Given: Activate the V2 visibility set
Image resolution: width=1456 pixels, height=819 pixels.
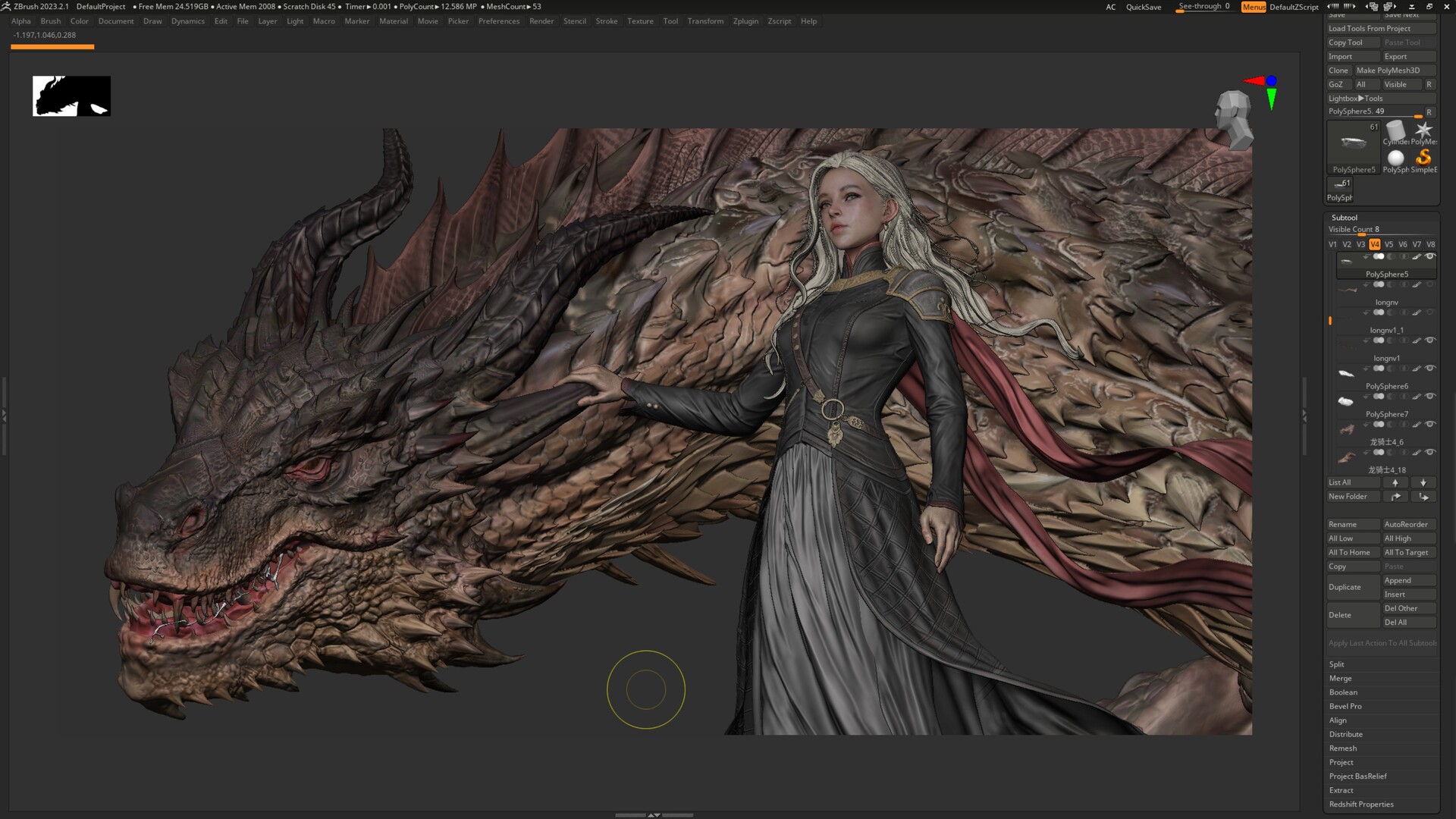Looking at the screenshot, I should click(1347, 244).
